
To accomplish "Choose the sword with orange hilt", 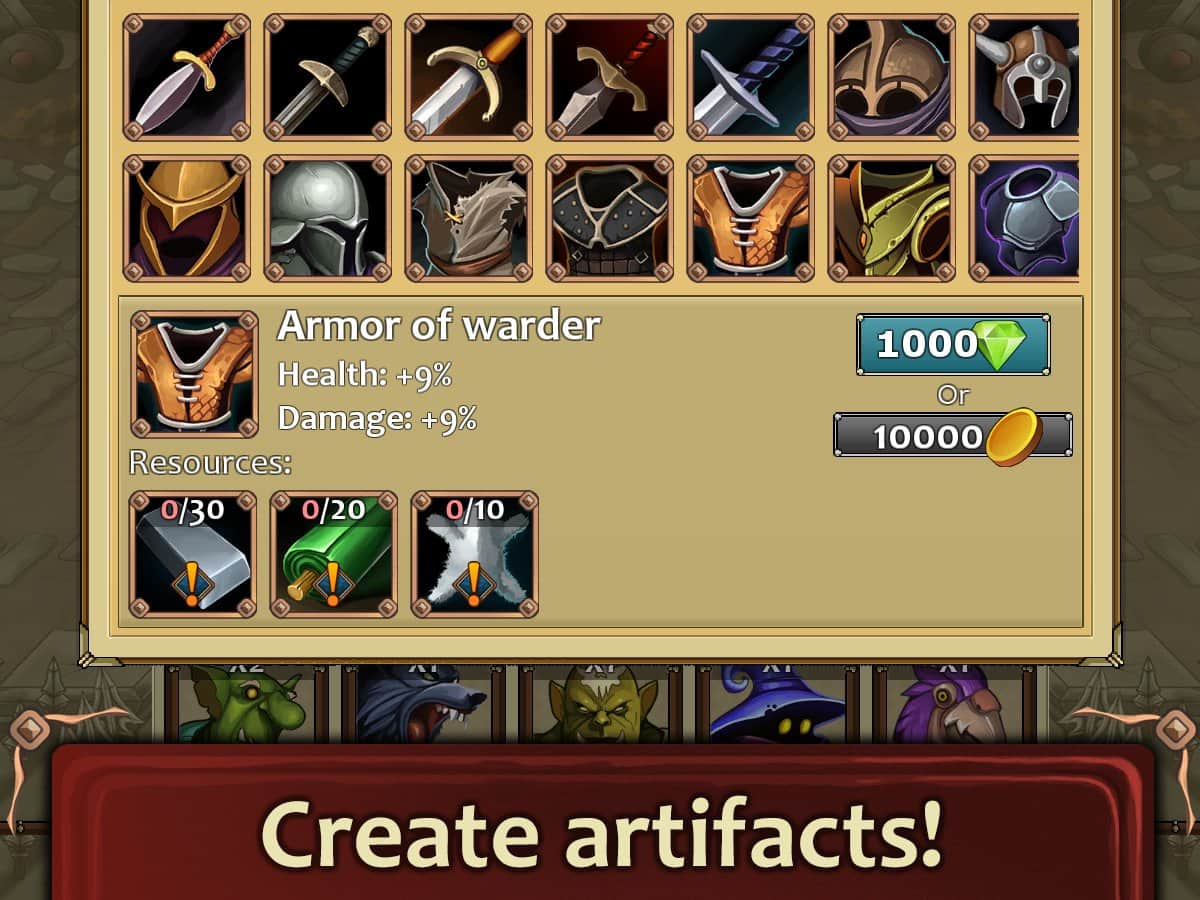I will point(468,77).
